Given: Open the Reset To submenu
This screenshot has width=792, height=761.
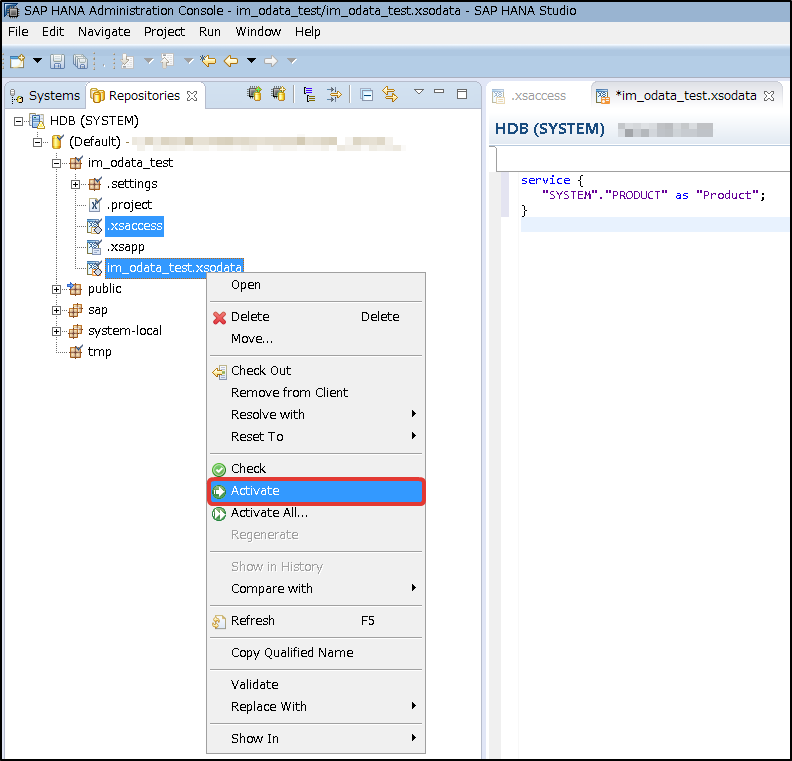Looking at the screenshot, I should 316,437.
